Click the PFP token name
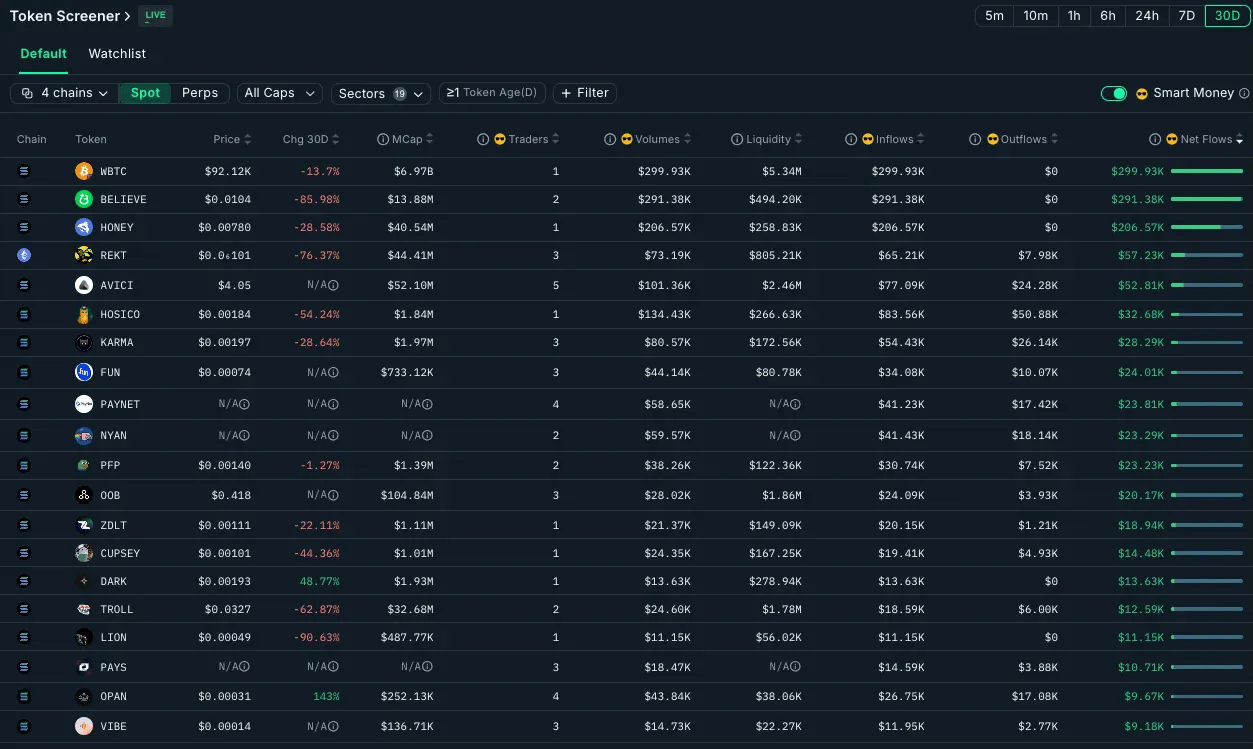Viewport: 1253px width, 749px height. [x=110, y=465]
